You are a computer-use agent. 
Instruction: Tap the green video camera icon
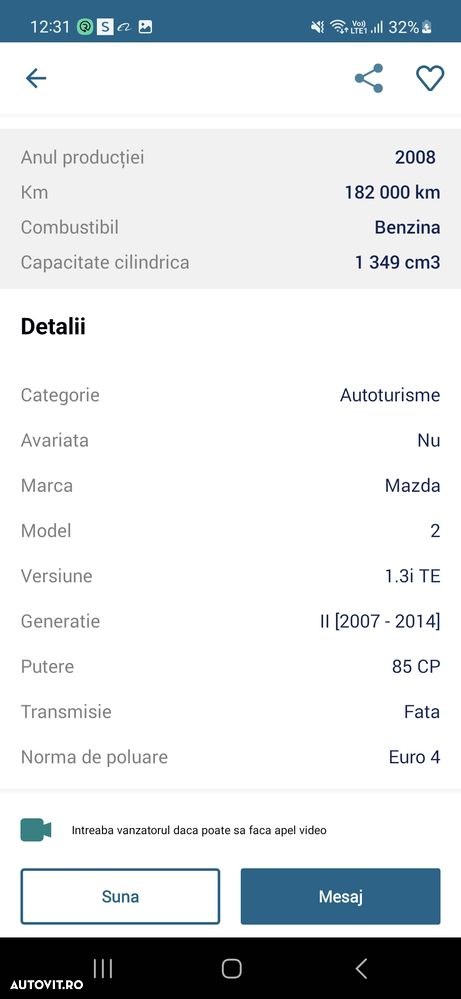coord(36,830)
